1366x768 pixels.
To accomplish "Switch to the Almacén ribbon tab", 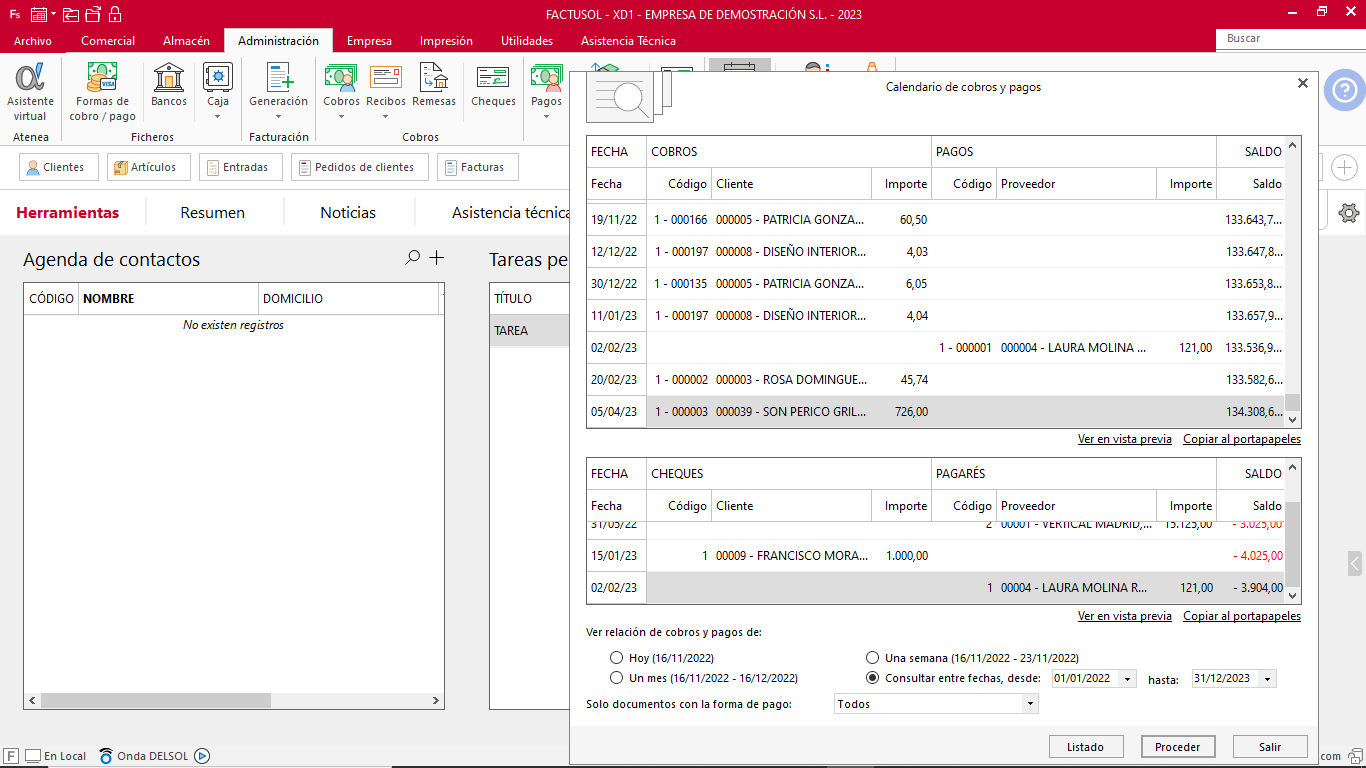I will coord(186,41).
